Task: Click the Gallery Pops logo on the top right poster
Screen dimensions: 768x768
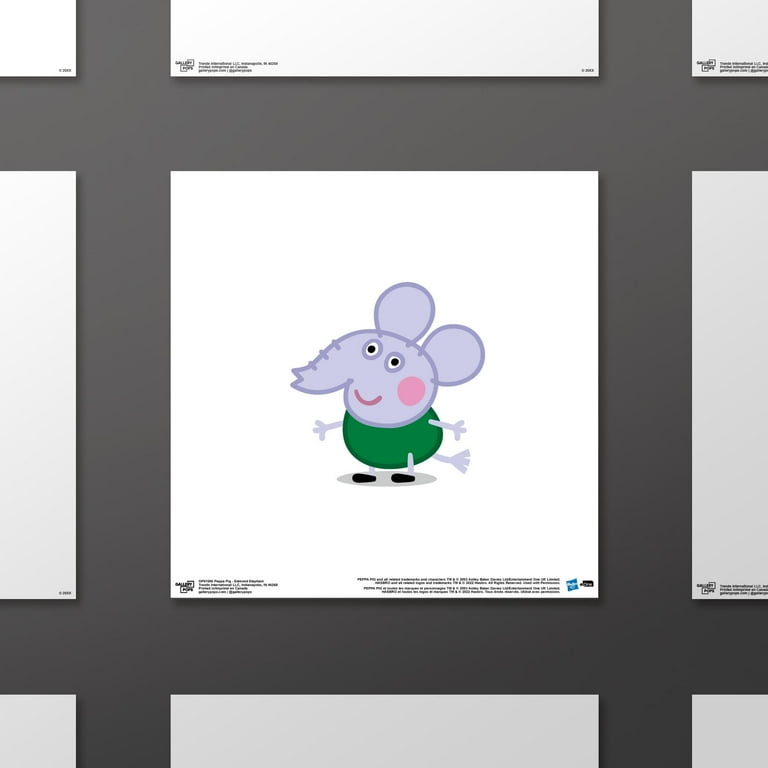Action: point(706,66)
